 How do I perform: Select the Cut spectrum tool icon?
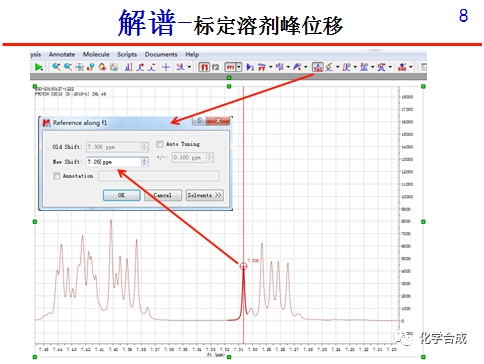point(180,67)
